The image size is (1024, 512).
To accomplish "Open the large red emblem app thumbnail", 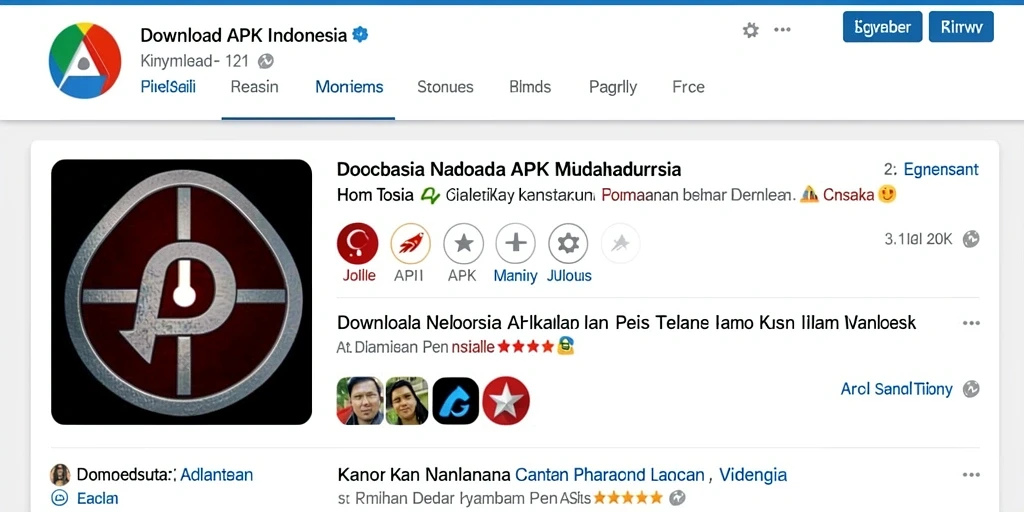I will point(182,292).
